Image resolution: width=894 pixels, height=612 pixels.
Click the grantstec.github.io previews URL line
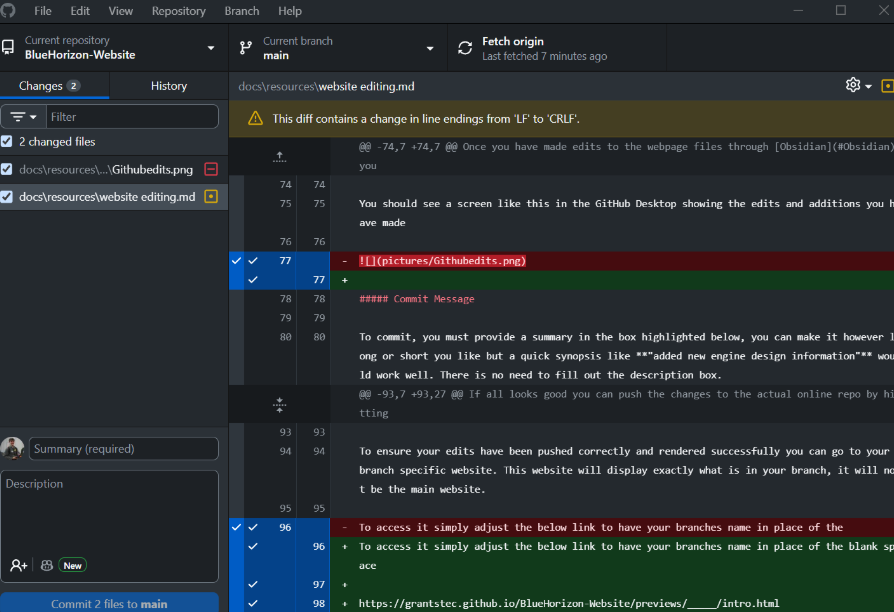pyautogui.click(x=569, y=603)
